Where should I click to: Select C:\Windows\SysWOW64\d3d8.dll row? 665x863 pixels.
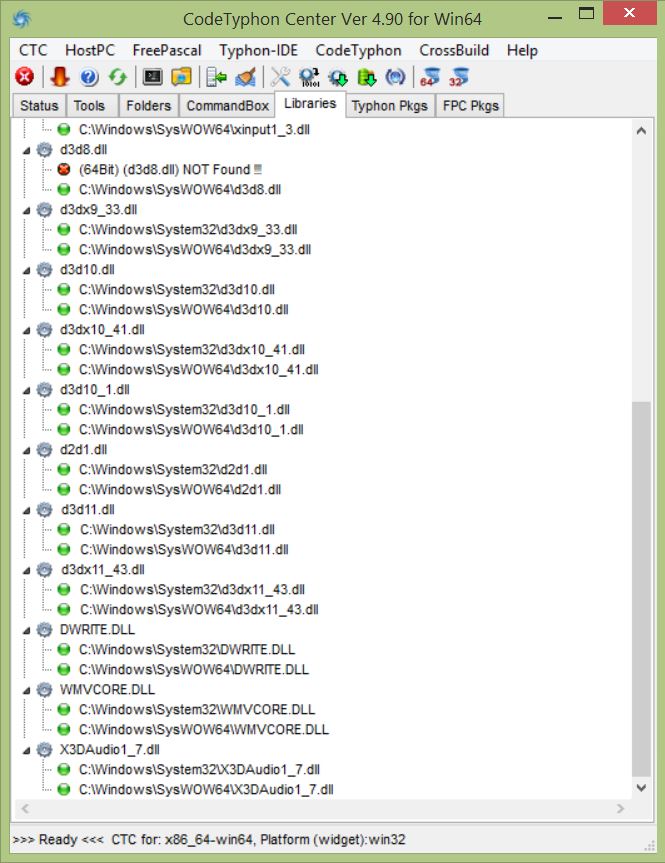tap(180, 190)
